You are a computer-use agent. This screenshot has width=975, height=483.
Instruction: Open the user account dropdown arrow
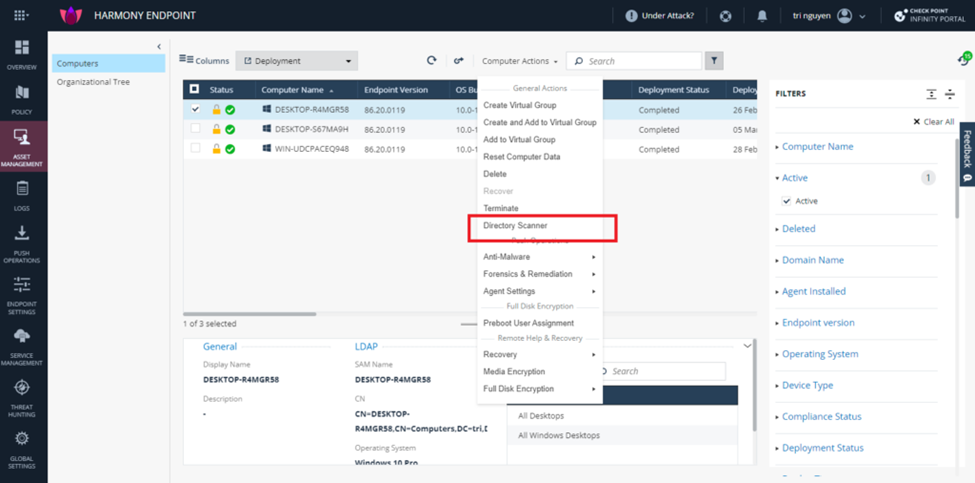[862, 17]
